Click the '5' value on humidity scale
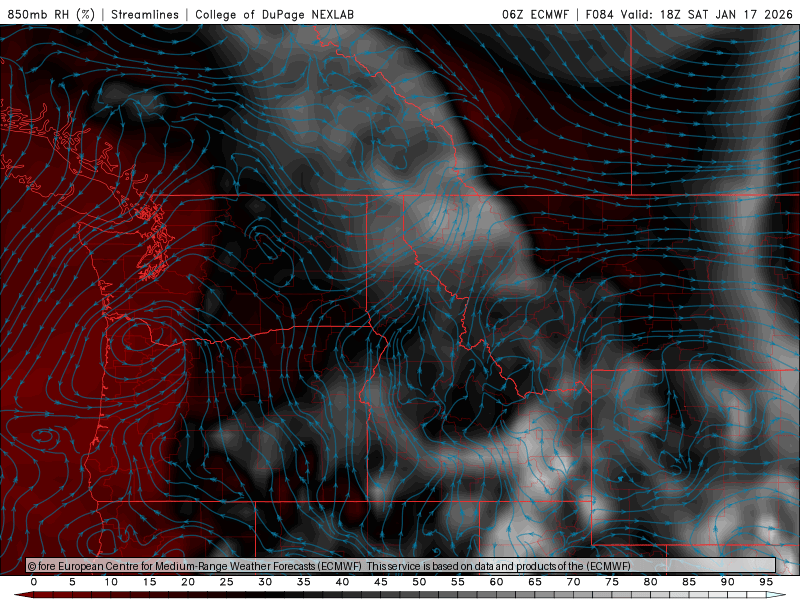The width and height of the screenshot is (800, 600). (x=72, y=582)
